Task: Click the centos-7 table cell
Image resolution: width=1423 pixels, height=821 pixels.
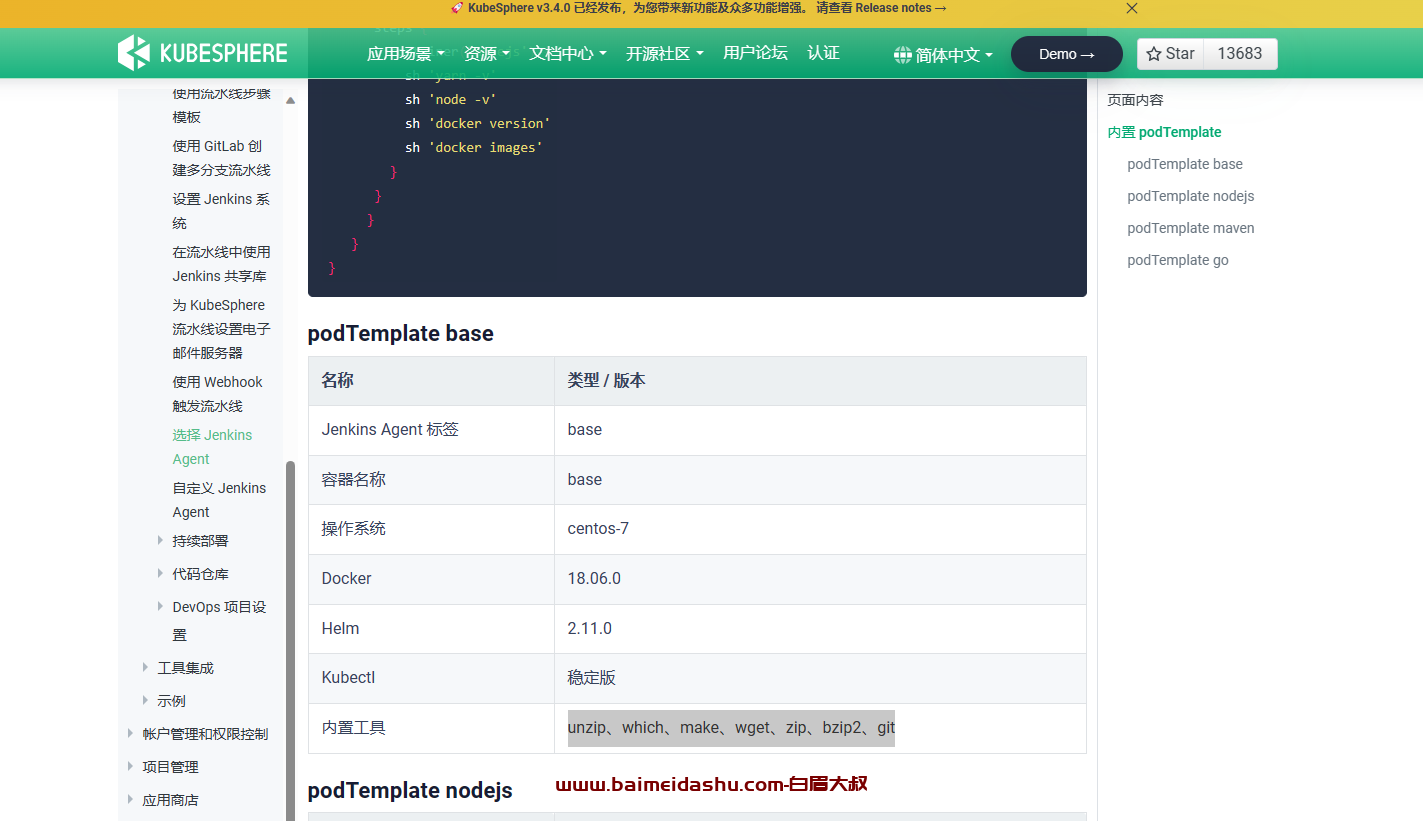Action: click(x=820, y=529)
